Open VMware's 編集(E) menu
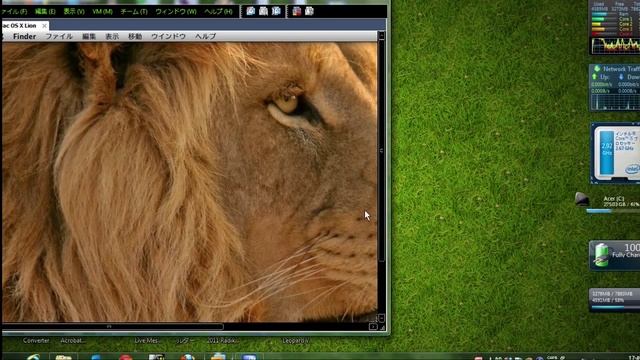 pos(45,11)
